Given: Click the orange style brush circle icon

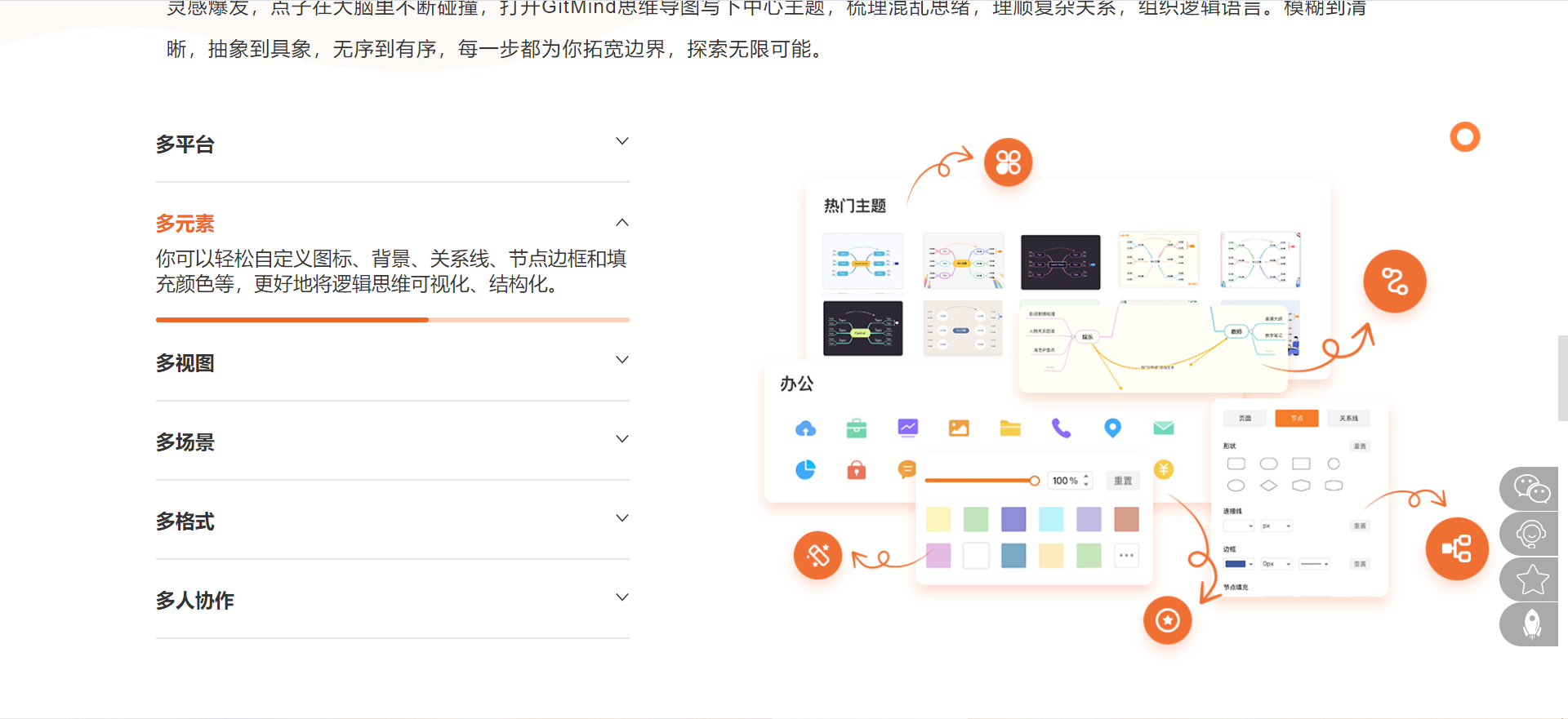Looking at the screenshot, I should (x=817, y=556).
